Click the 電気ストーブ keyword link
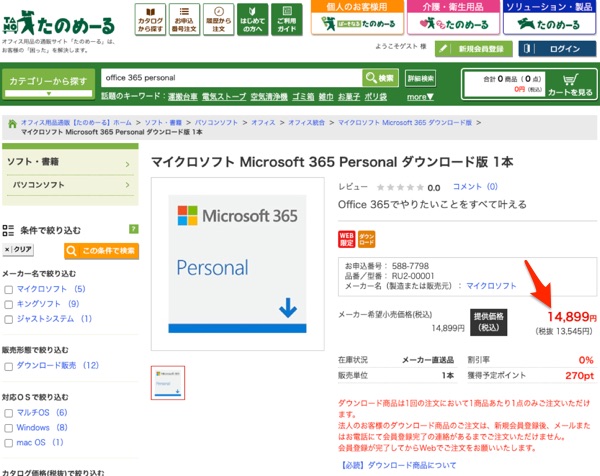 (x=224, y=97)
